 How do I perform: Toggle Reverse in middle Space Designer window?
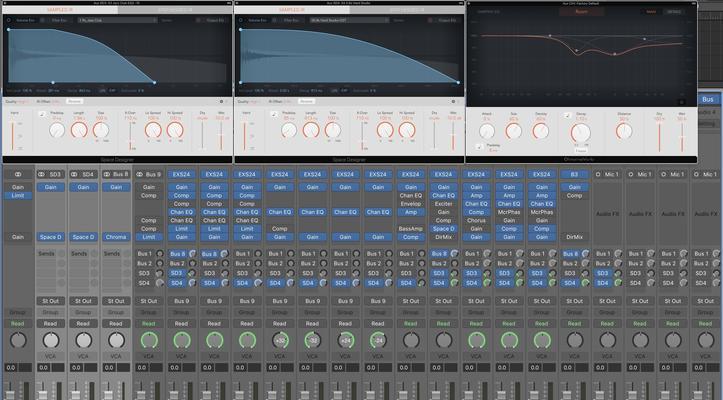coord(306,101)
